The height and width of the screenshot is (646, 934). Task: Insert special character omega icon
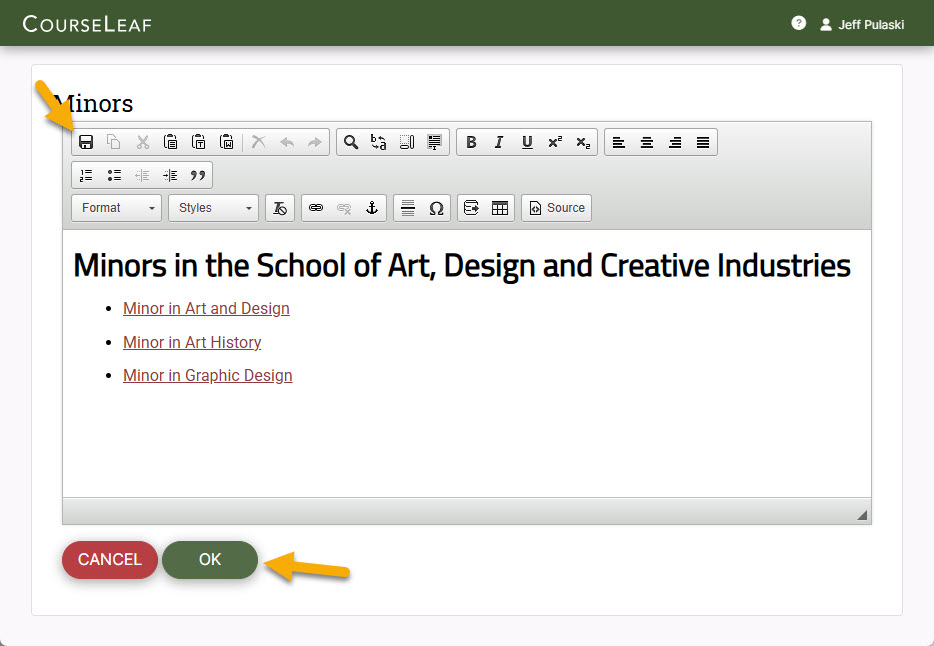pos(436,208)
